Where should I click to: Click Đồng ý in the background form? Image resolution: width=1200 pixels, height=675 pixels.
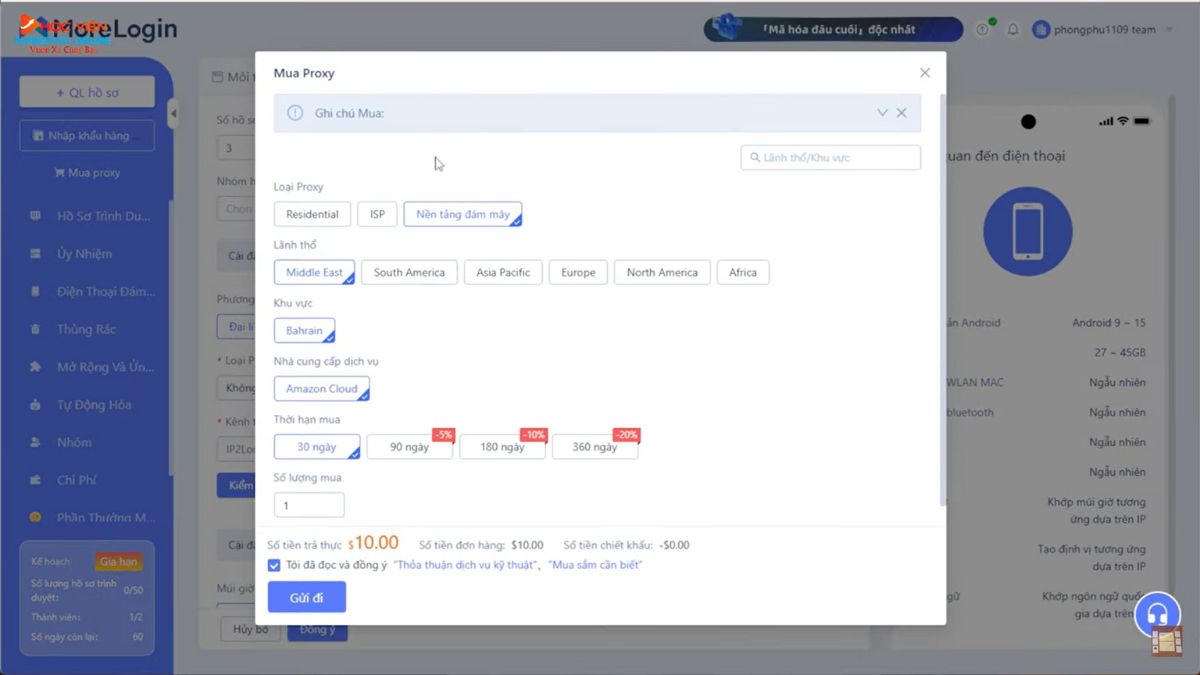pos(317,630)
